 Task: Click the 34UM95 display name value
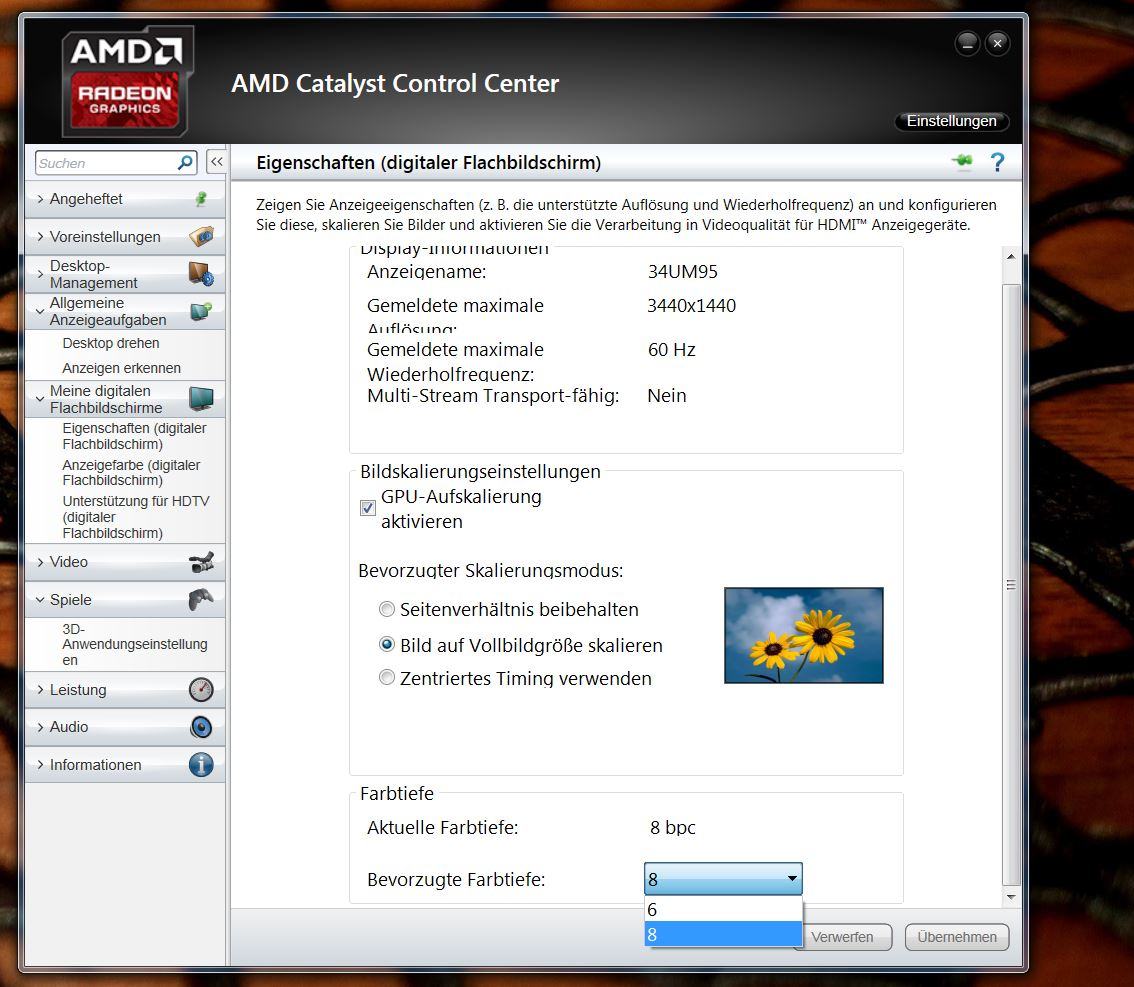coord(683,272)
